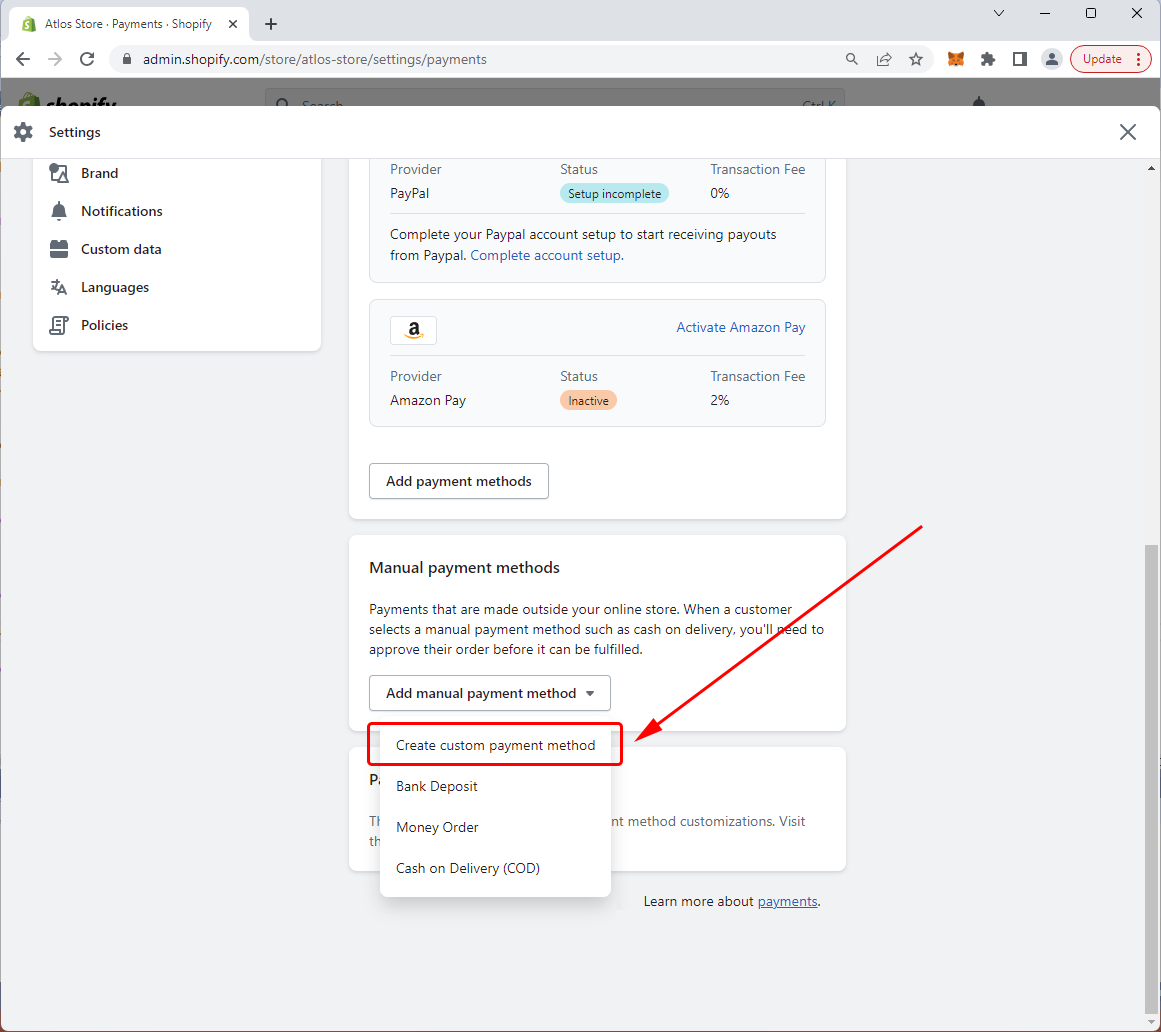Image resolution: width=1161 pixels, height=1032 pixels.
Task: Click the Chrome three-dot menu icon
Action: 1139,59
